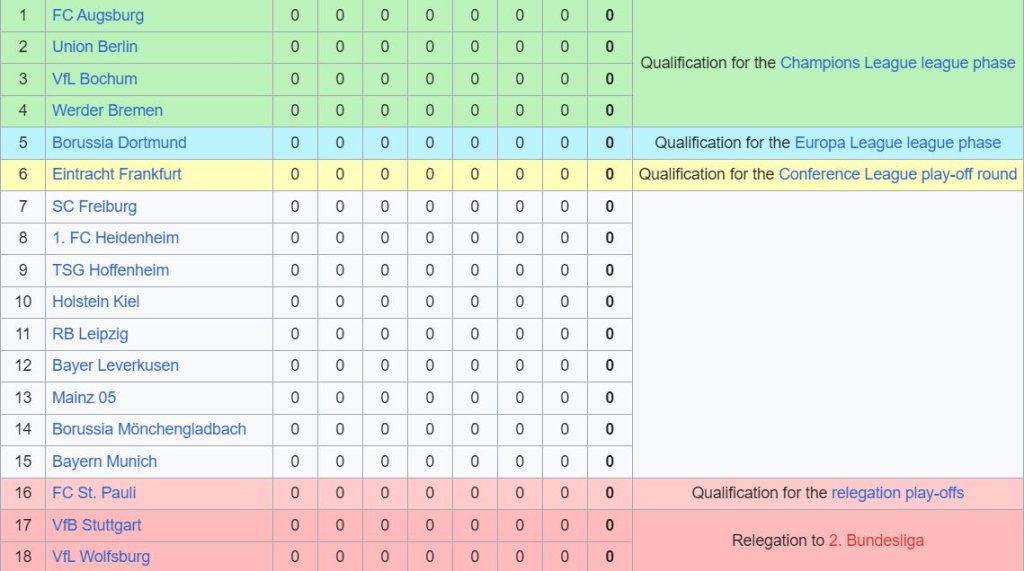This screenshot has width=1024, height=571.
Task: Click Bayer Leverkusen team link
Action: (x=115, y=366)
